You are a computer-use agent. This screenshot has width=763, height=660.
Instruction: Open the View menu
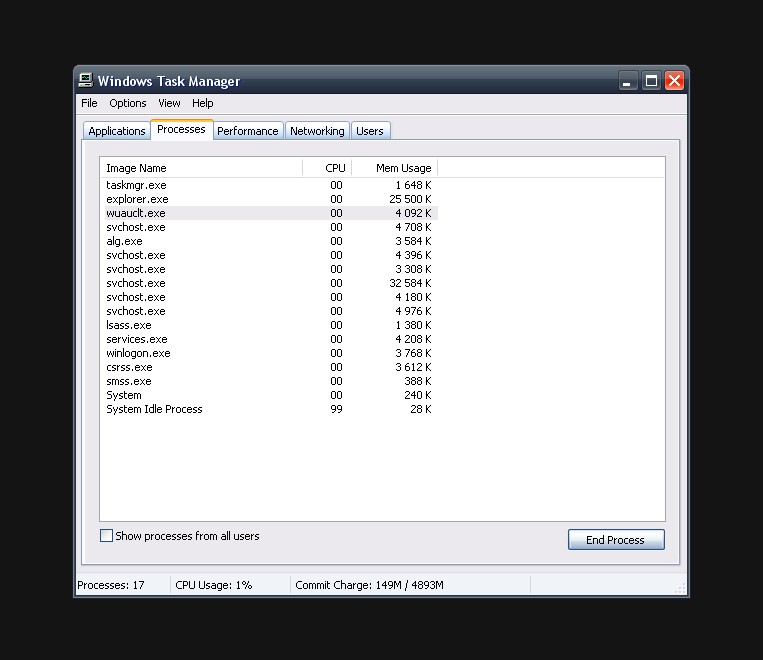tap(169, 103)
